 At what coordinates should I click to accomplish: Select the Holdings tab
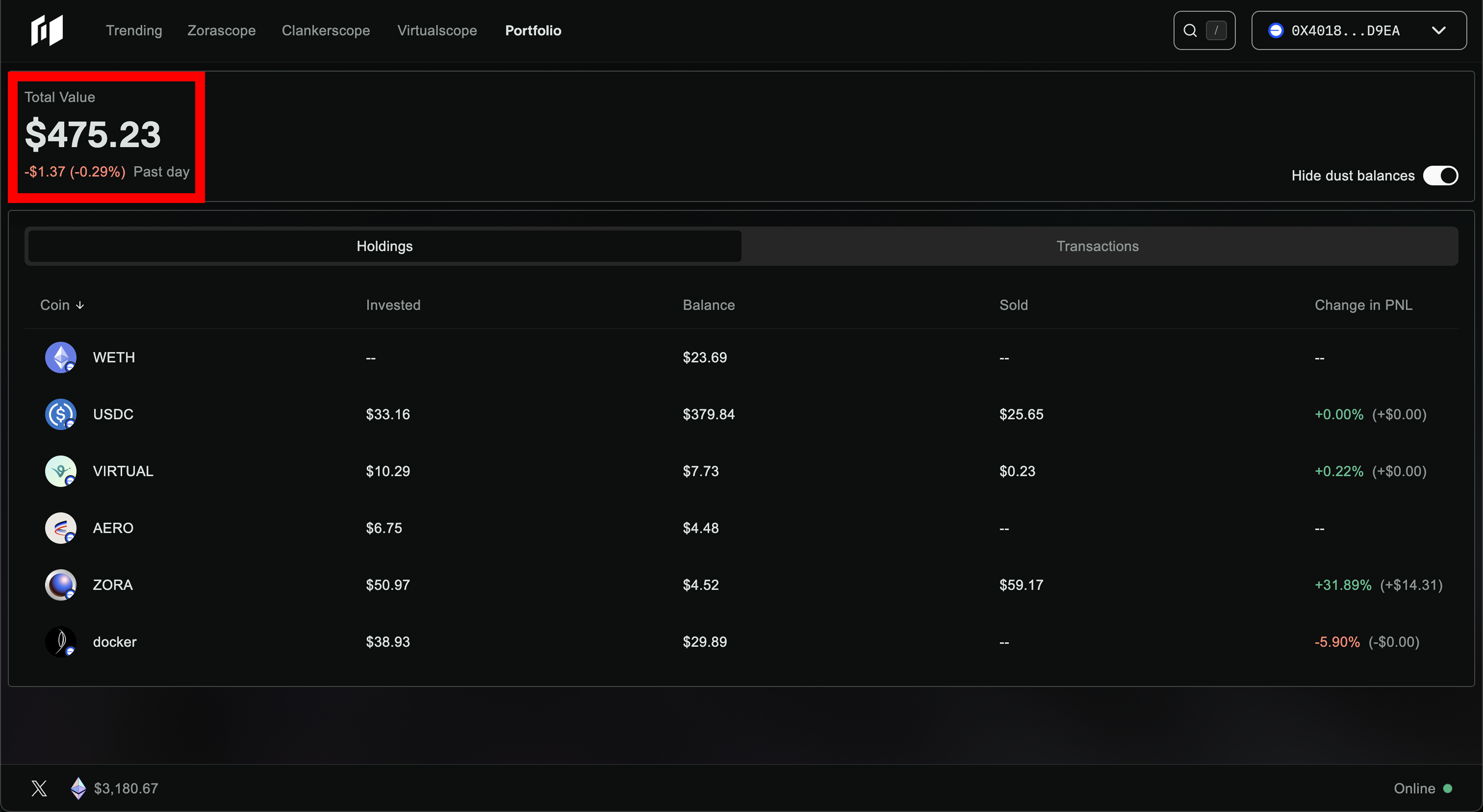tap(384, 246)
